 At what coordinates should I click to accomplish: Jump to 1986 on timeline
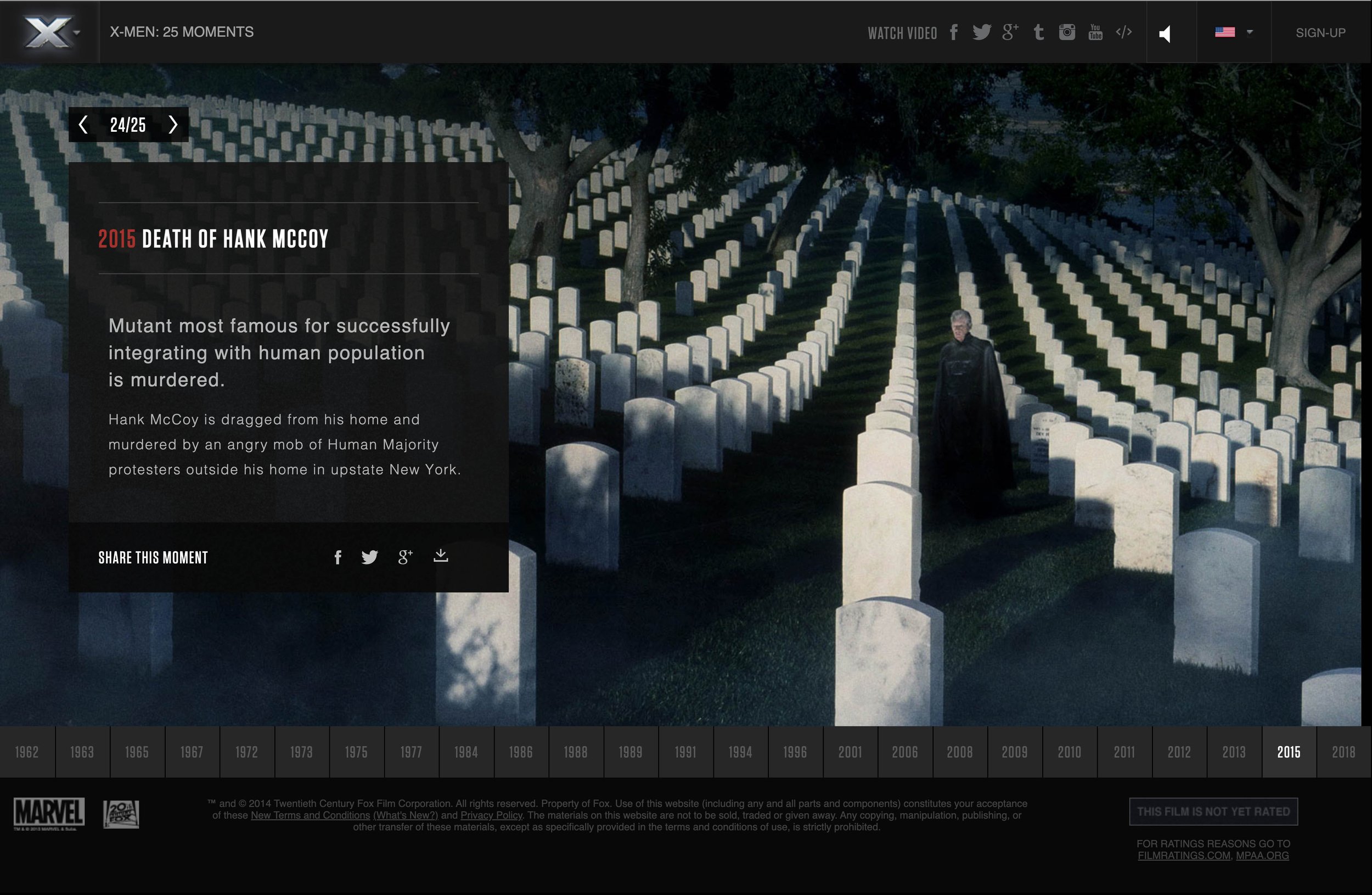[x=521, y=752]
